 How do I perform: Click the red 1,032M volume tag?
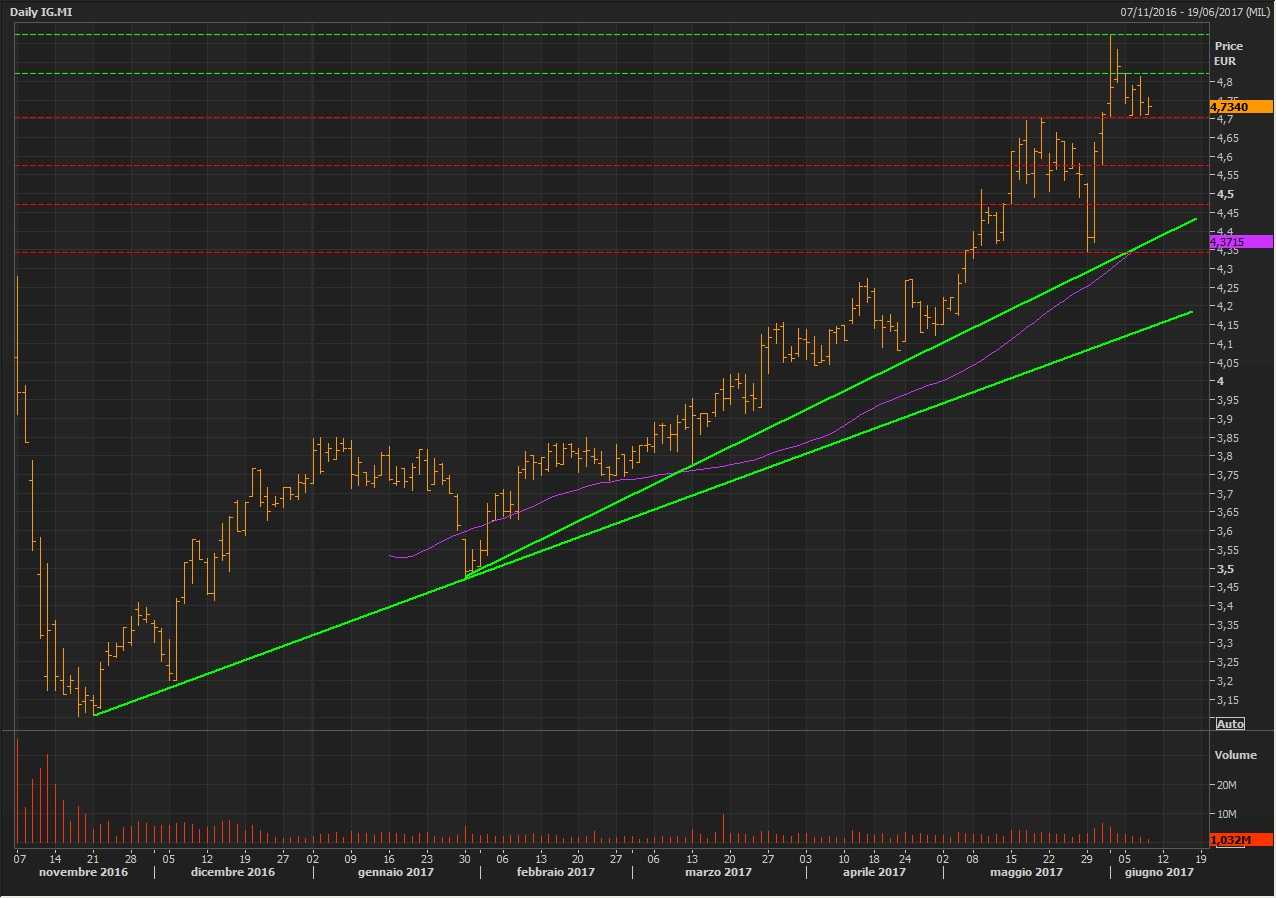pos(1240,840)
